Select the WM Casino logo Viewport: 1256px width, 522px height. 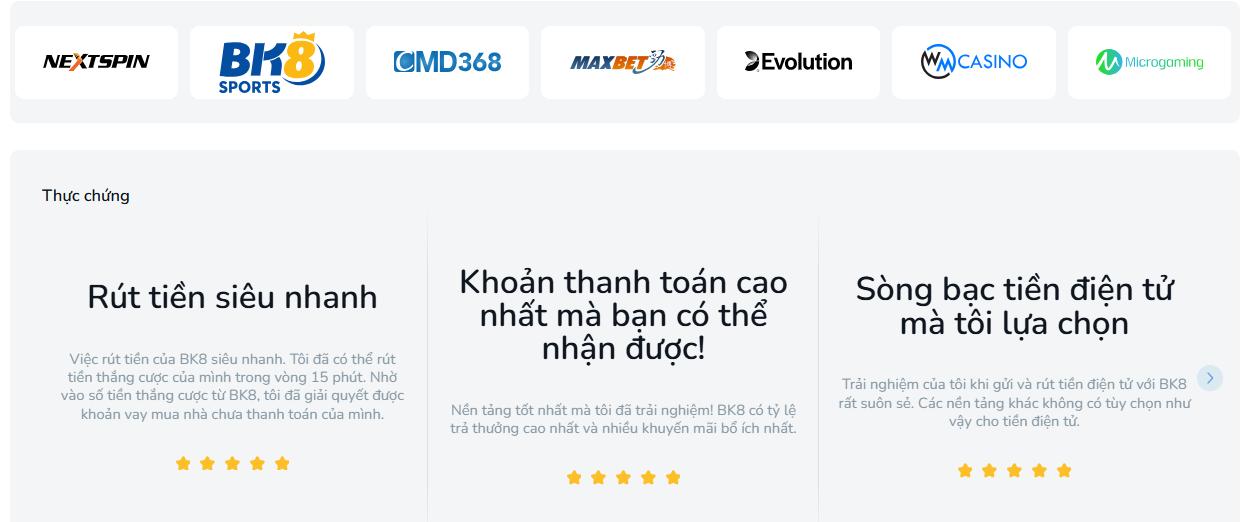point(974,62)
